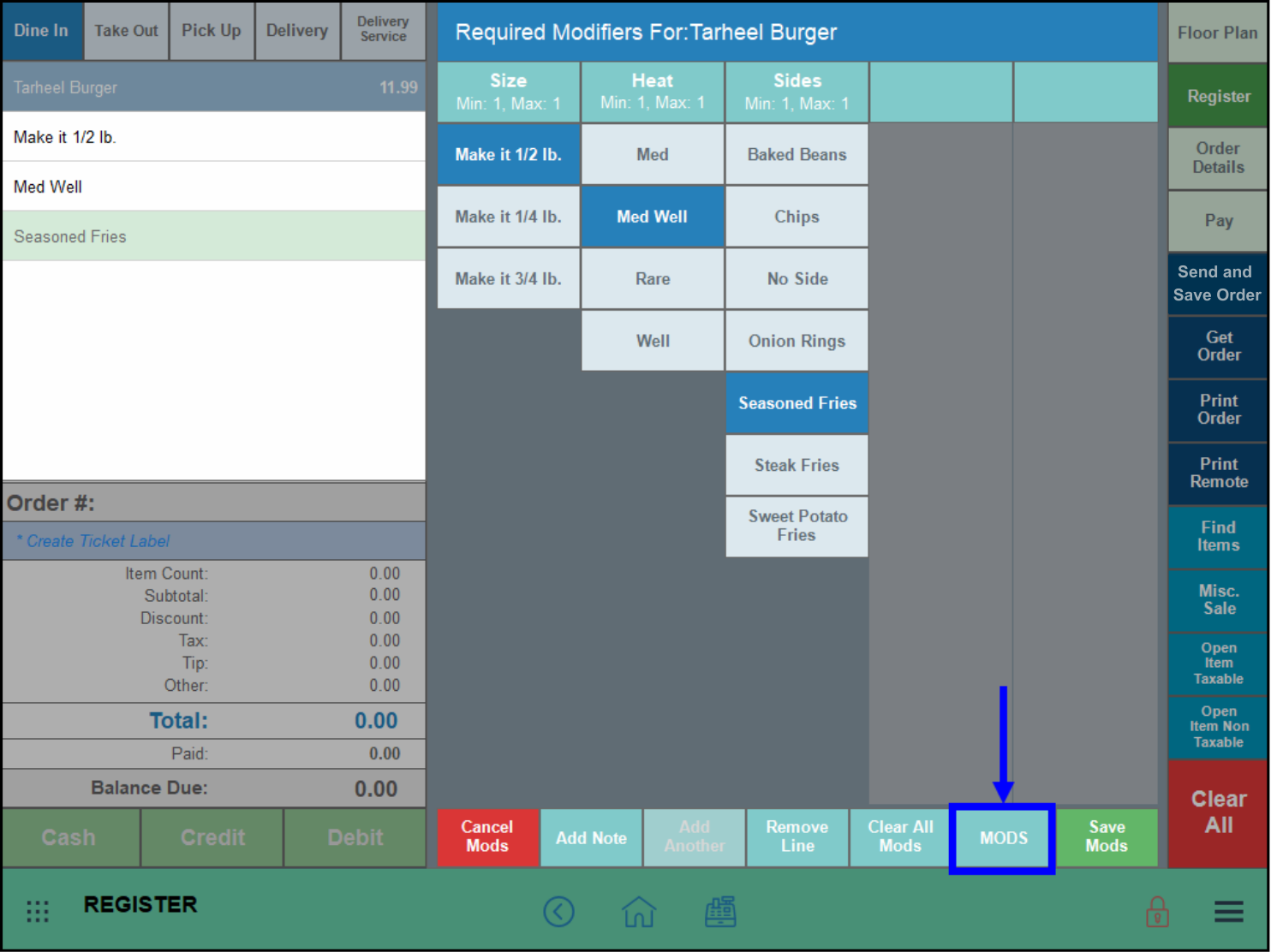Screen dimensions: 1271x952
Task: Select the Rare heat option
Action: click(653, 278)
